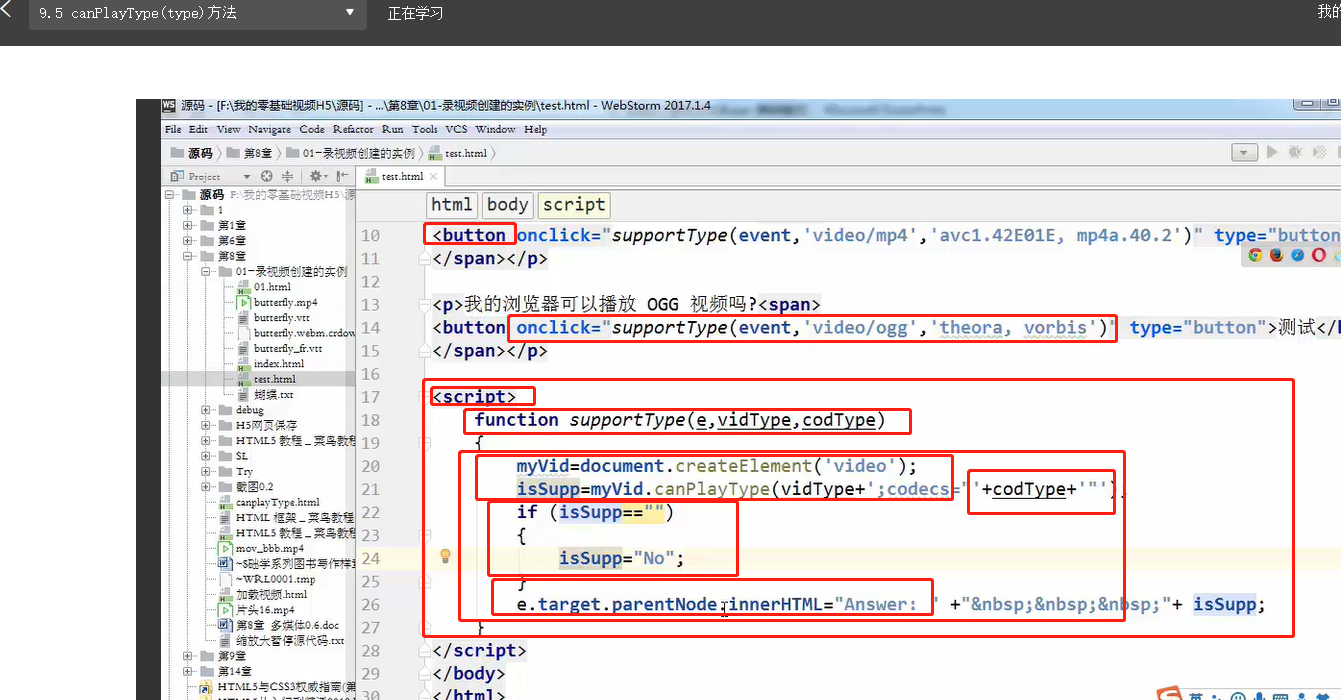Click the 'html' breadcrumb tag button
Screen dimensions: 1341x700
point(452,205)
